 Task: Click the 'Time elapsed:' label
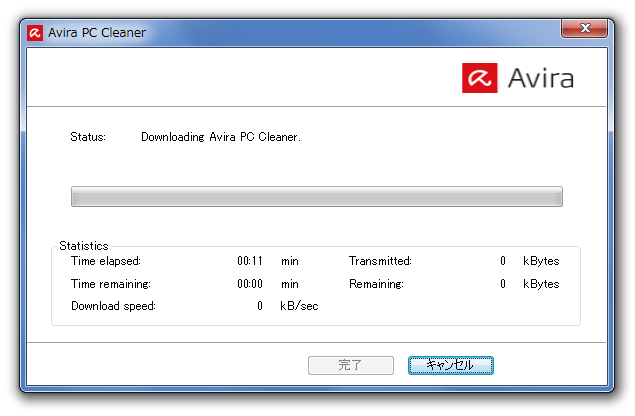pyautogui.click(x=106, y=261)
